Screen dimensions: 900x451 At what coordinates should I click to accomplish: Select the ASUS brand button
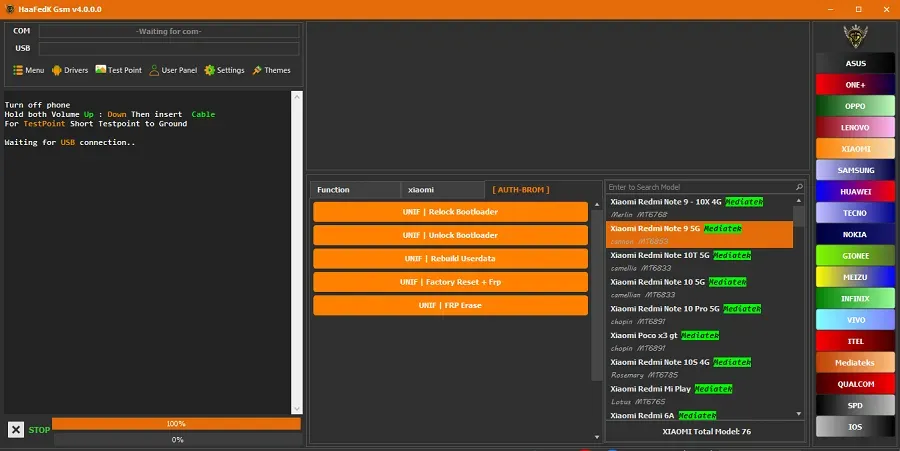point(855,63)
